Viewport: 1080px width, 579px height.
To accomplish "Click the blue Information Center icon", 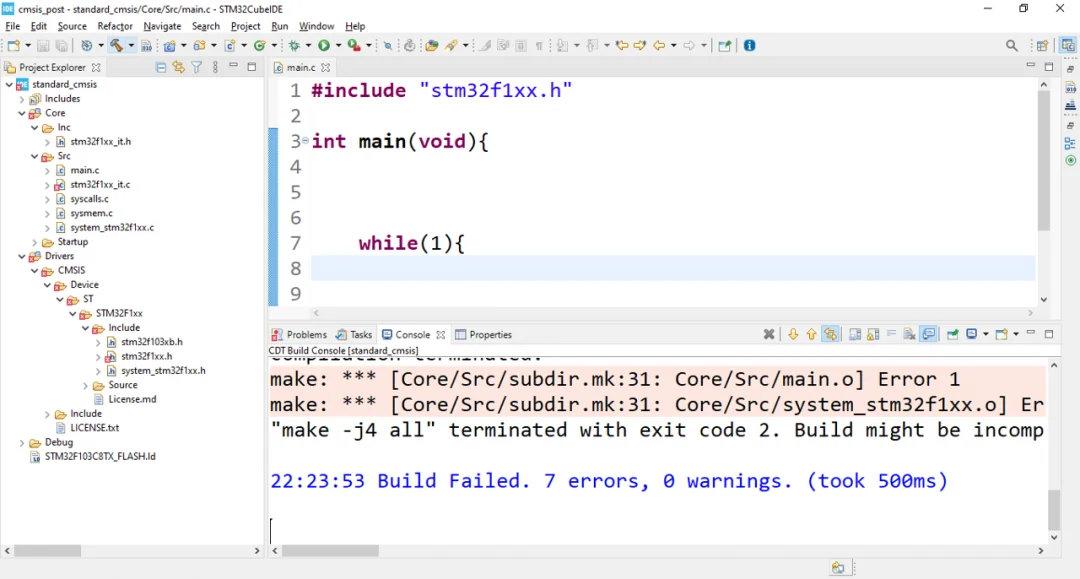I will (749, 45).
